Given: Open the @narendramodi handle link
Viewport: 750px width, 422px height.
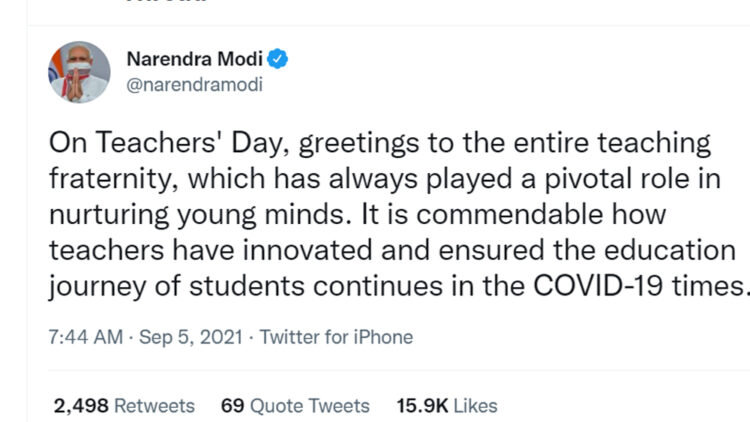Looking at the screenshot, I should point(195,85).
